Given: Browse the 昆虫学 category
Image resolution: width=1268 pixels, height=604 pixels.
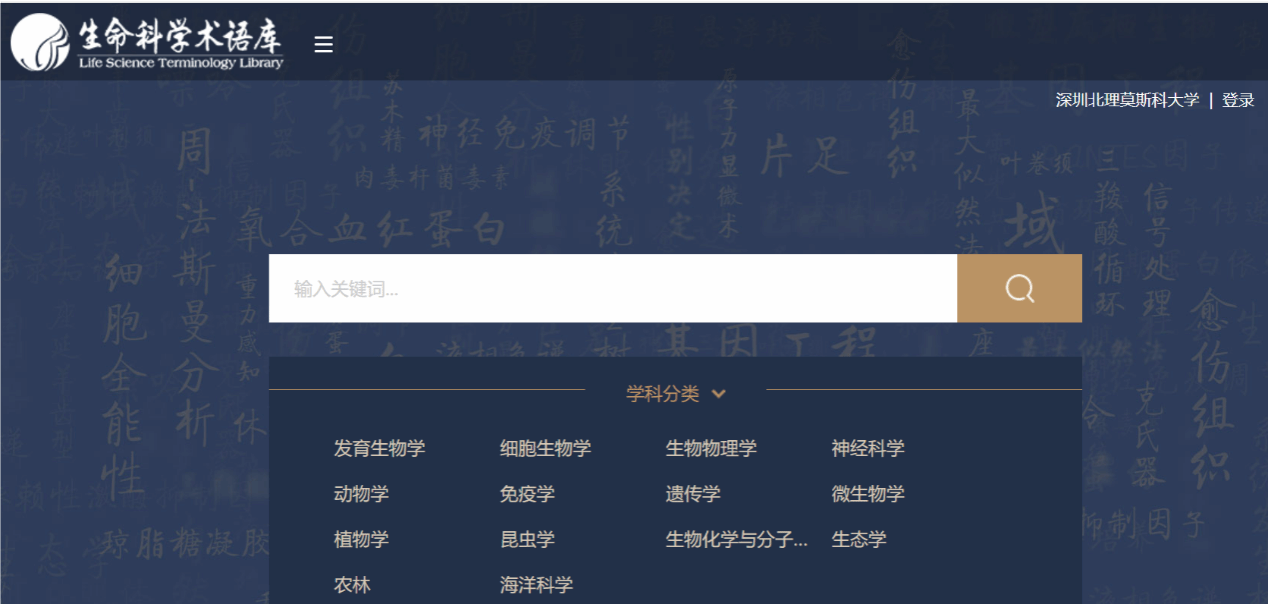Looking at the screenshot, I should 527,540.
